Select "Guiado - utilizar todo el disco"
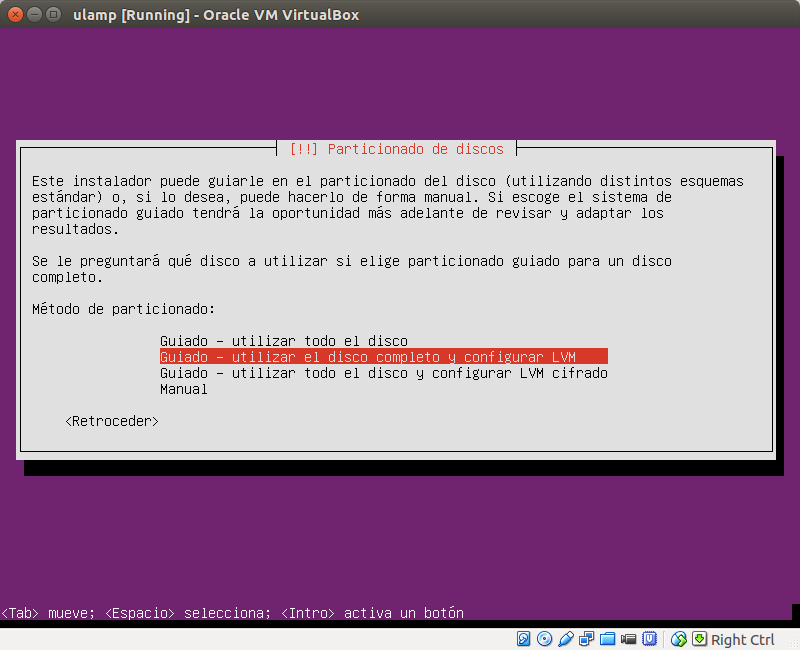The width and height of the screenshot is (800, 650). [x=285, y=340]
